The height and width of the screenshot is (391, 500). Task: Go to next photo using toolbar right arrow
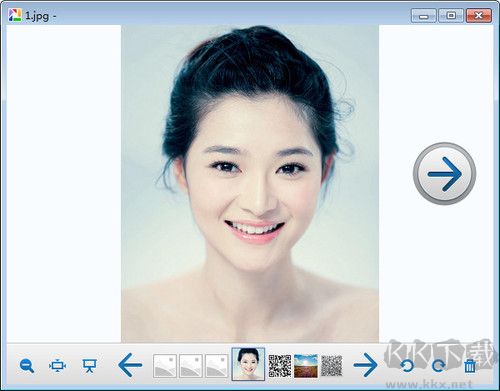(365, 365)
